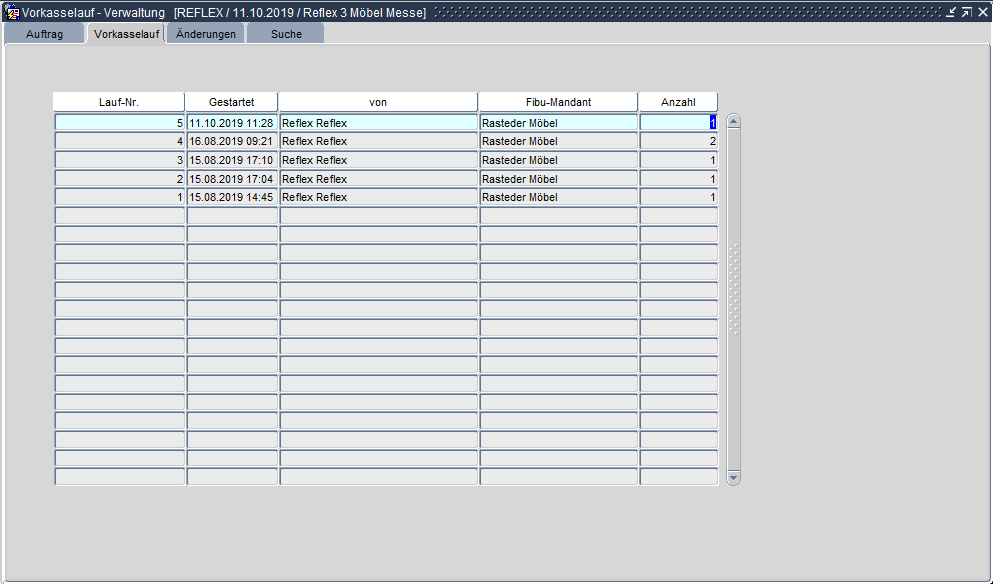Click the scroll up arrow of the table
The width and height of the screenshot is (993, 584).
pos(733,122)
